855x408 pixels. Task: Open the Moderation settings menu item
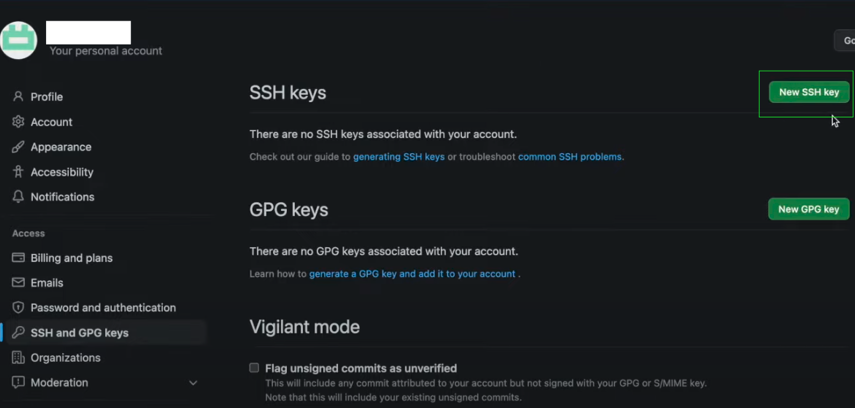(59, 383)
